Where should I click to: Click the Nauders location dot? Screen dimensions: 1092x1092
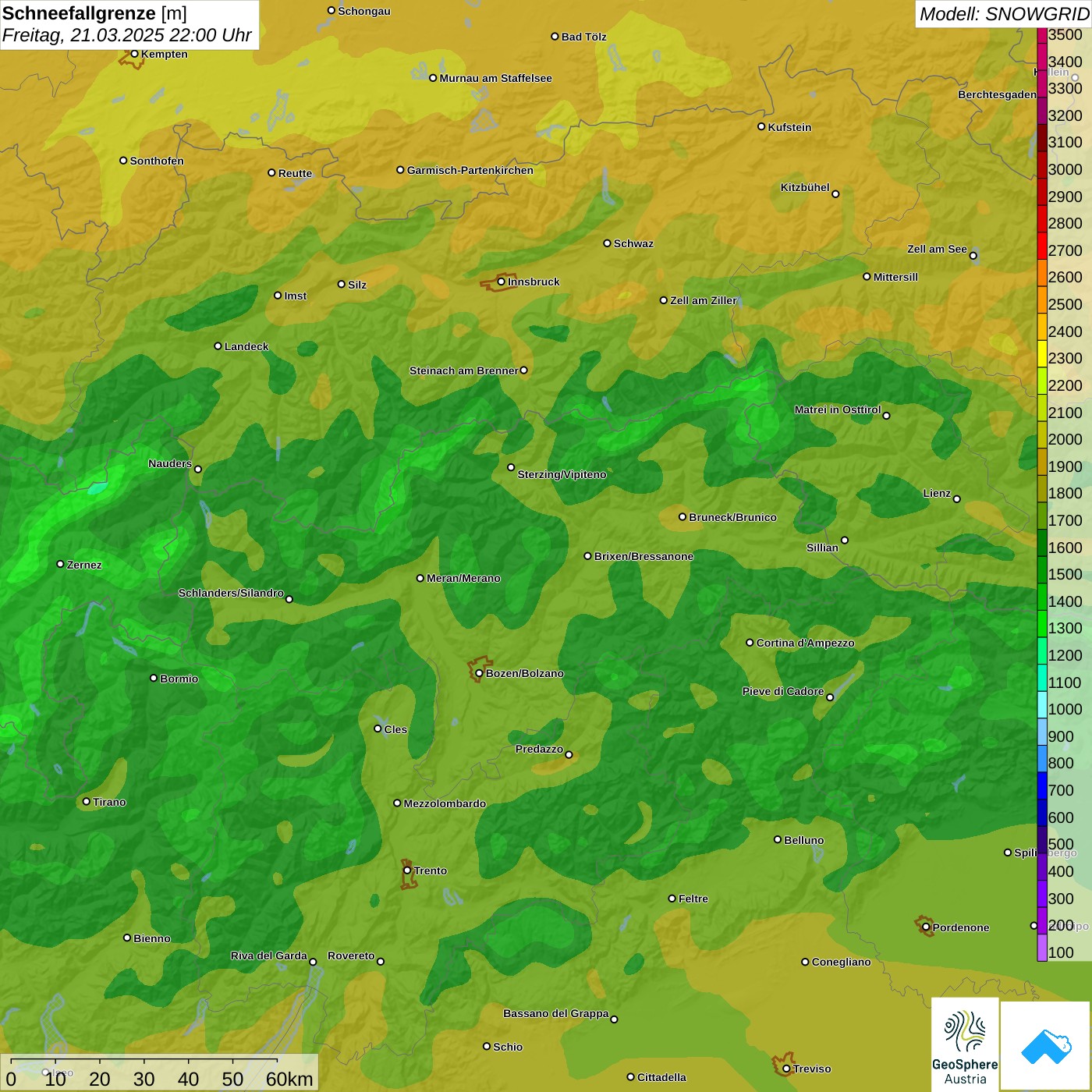(x=198, y=470)
